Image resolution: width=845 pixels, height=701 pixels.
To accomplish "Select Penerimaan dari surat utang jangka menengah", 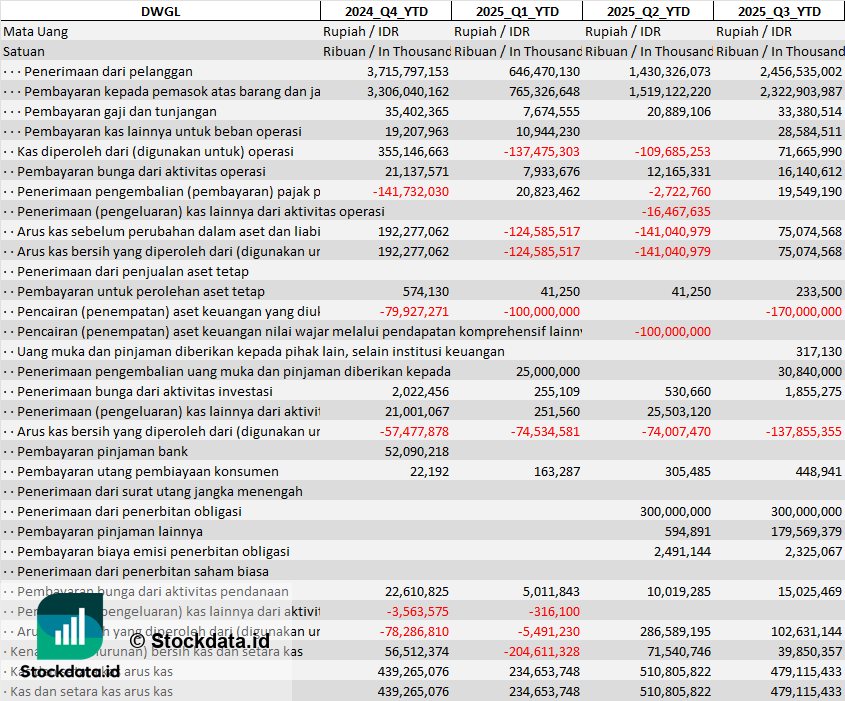I will tap(160, 491).
